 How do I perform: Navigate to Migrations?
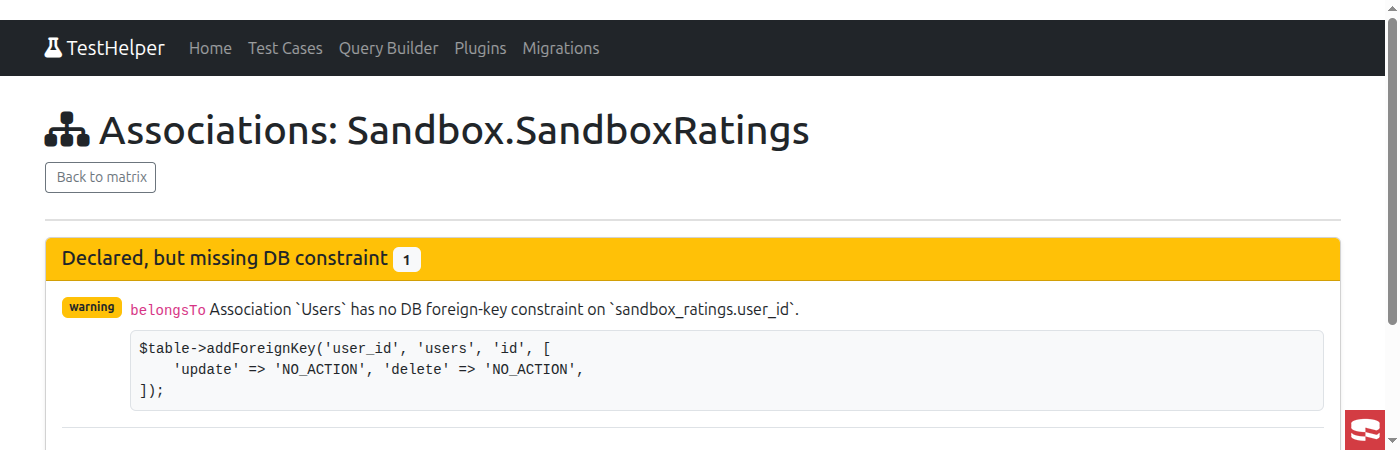(561, 48)
